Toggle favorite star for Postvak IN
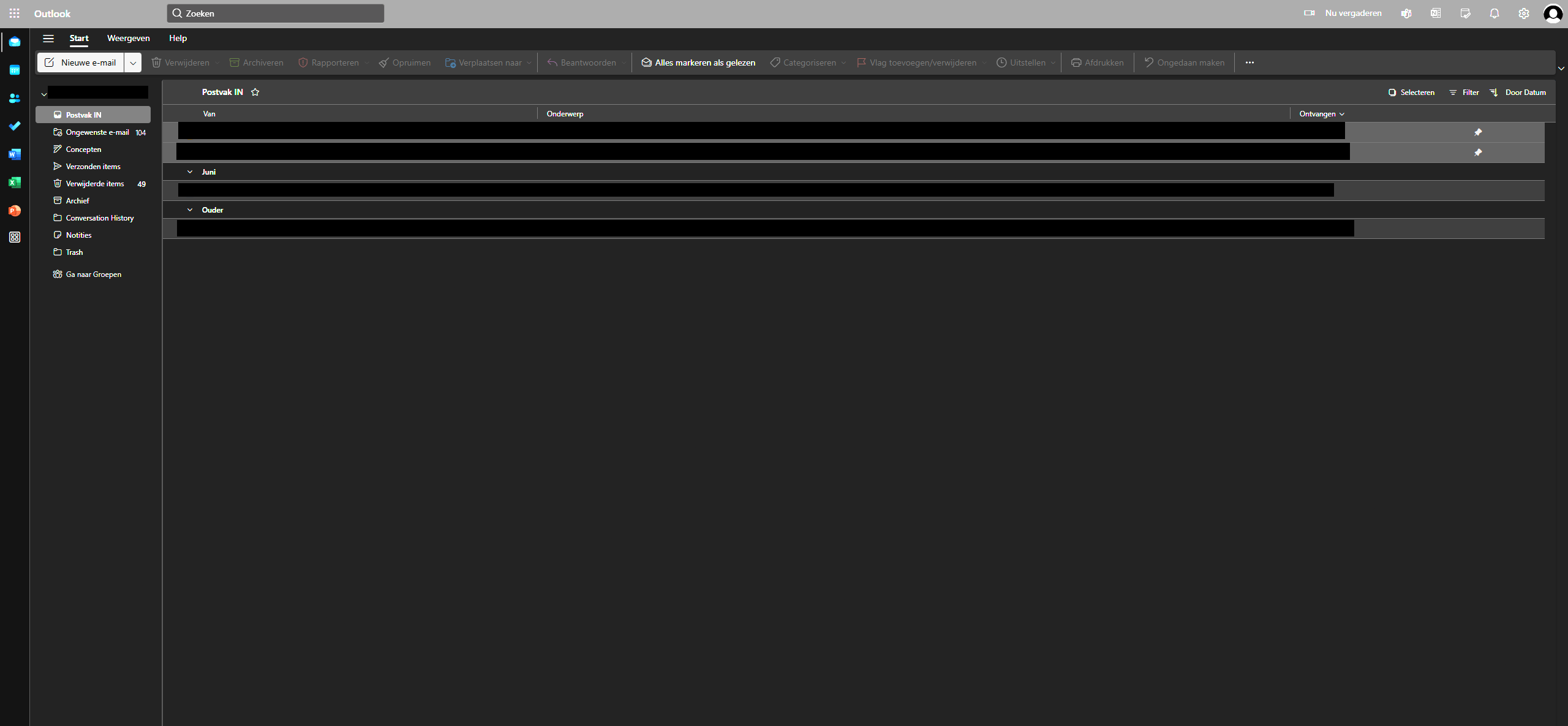 255,93
